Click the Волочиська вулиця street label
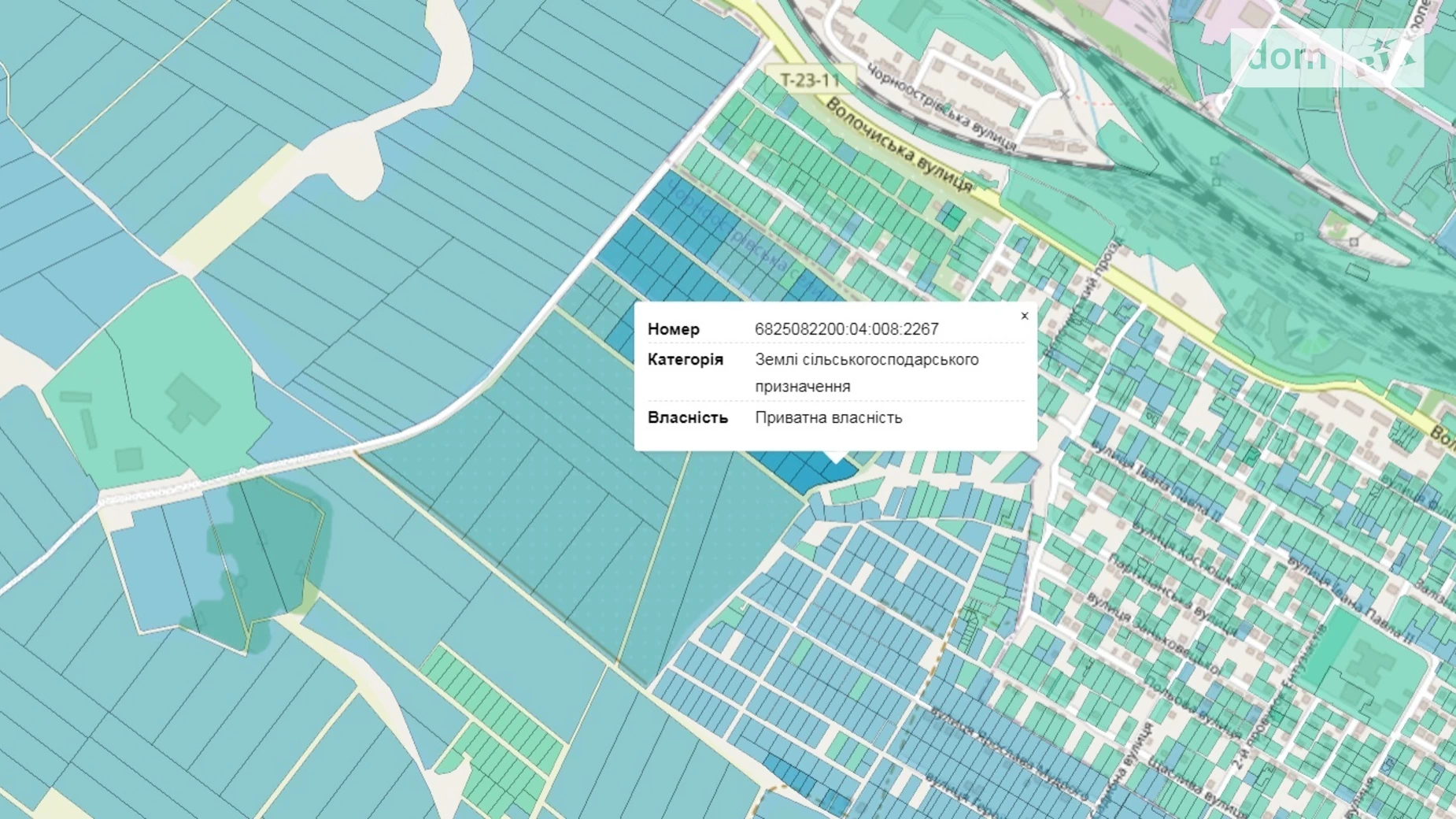The width and height of the screenshot is (1456, 819). tap(899, 144)
